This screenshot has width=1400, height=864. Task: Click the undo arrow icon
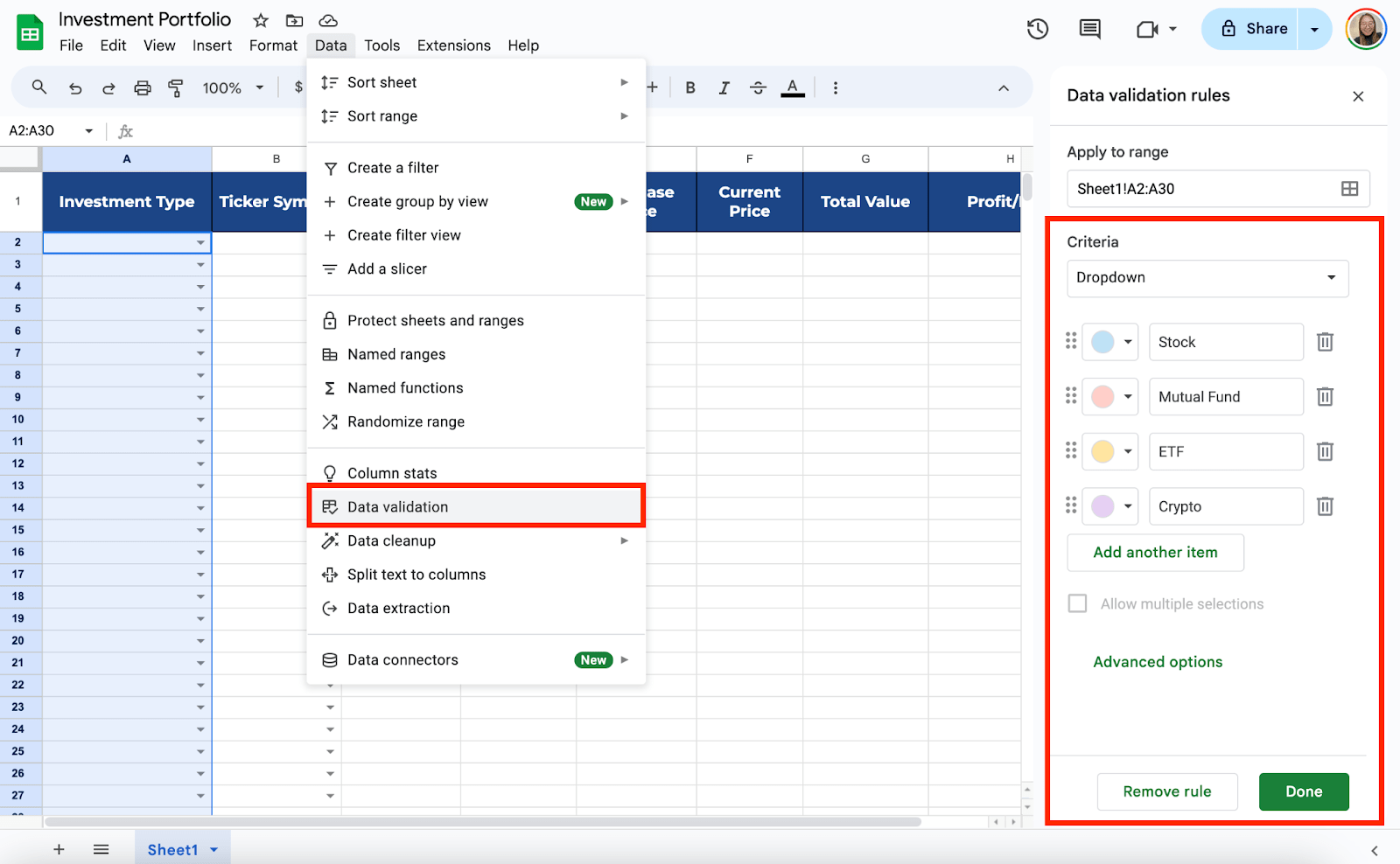[x=75, y=87]
